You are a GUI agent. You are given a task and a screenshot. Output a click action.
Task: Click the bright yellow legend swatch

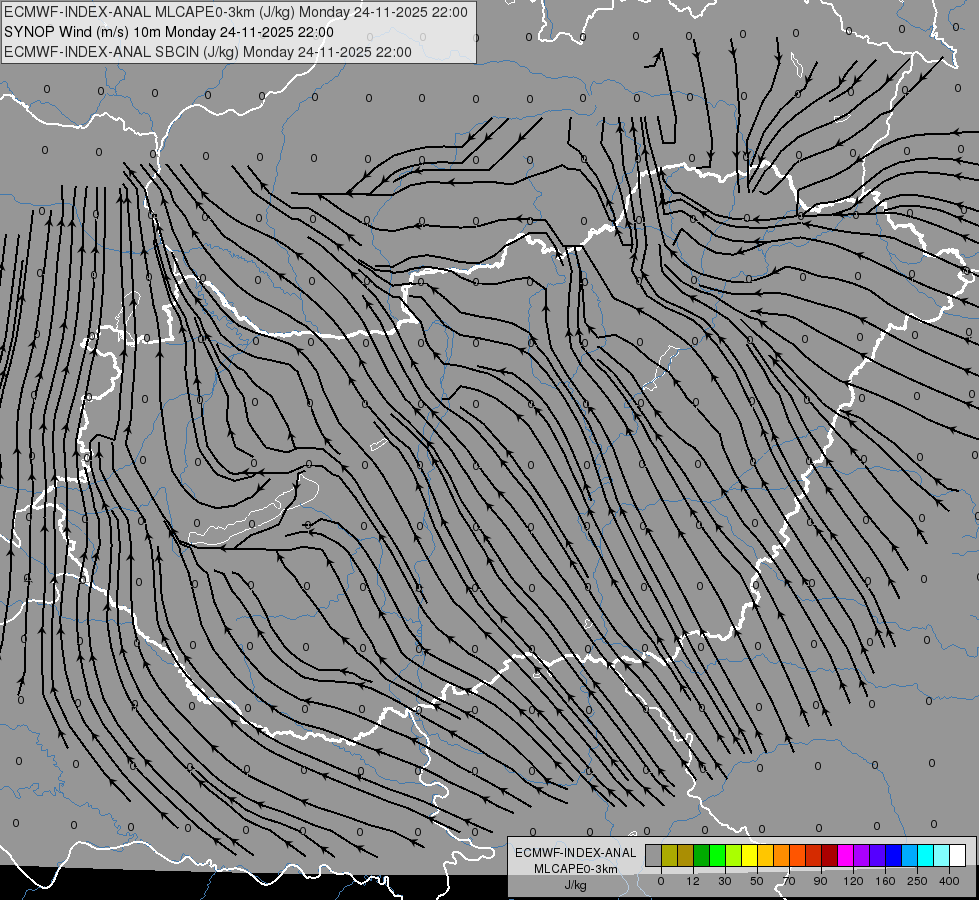coord(750,855)
